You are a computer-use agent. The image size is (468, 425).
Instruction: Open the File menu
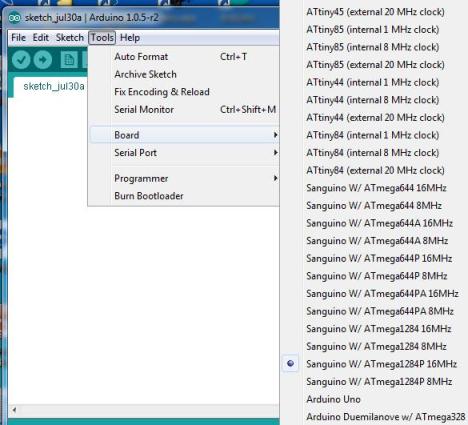[18, 38]
